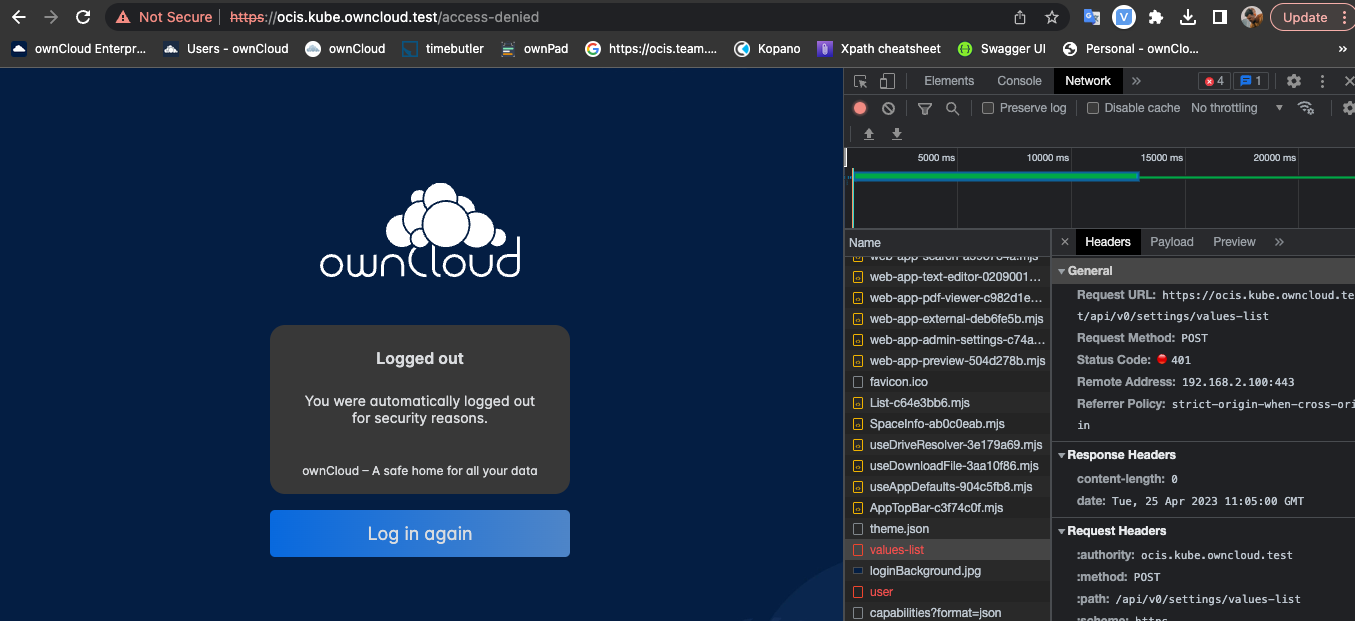Stop recording the network log
The width and height of the screenshot is (1355, 621).
coord(860,108)
